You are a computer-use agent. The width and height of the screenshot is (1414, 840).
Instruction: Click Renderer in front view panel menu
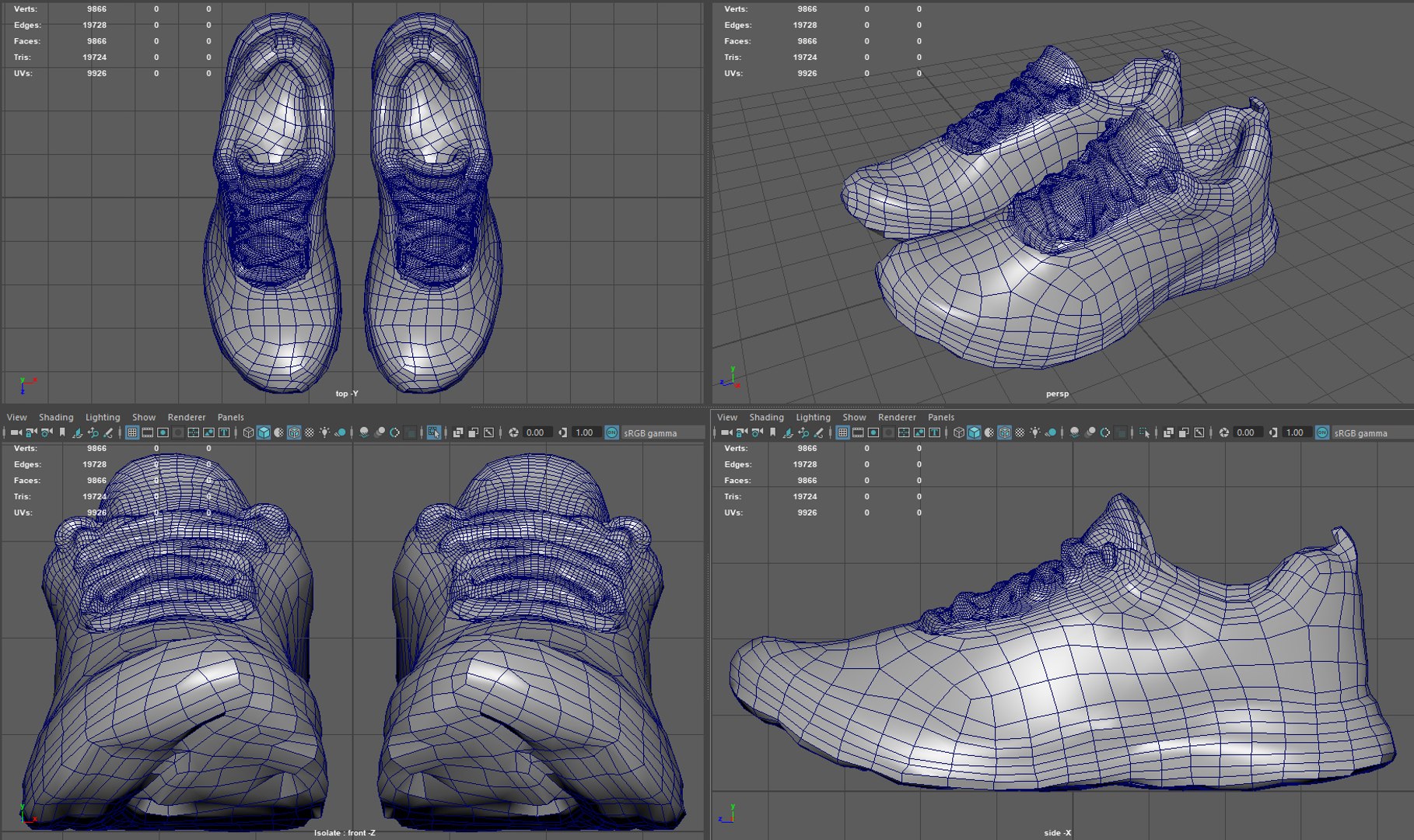187,418
